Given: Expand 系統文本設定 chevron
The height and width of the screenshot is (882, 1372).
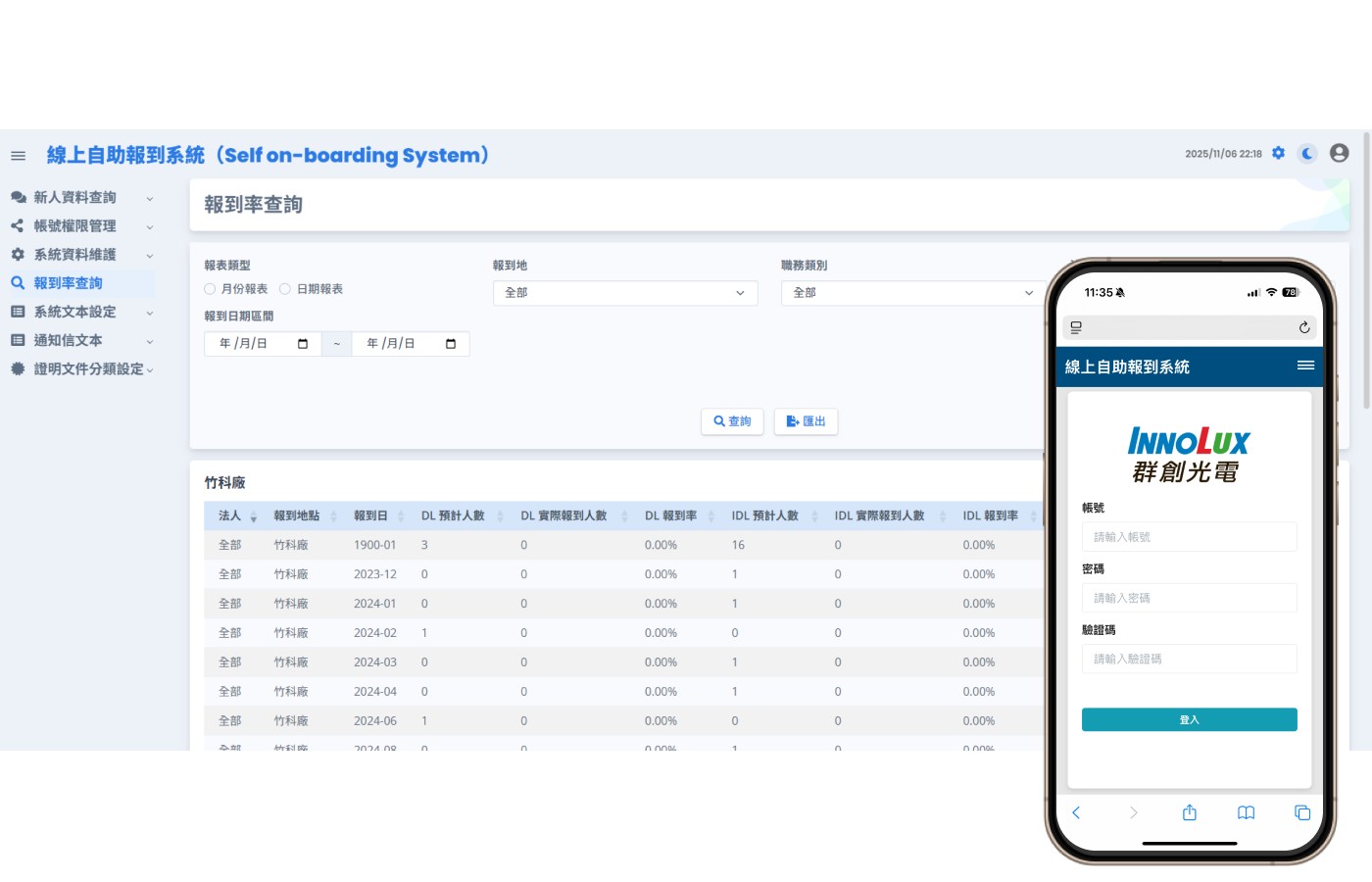Looking at the screenshot, I should click(x=149, y=313).
